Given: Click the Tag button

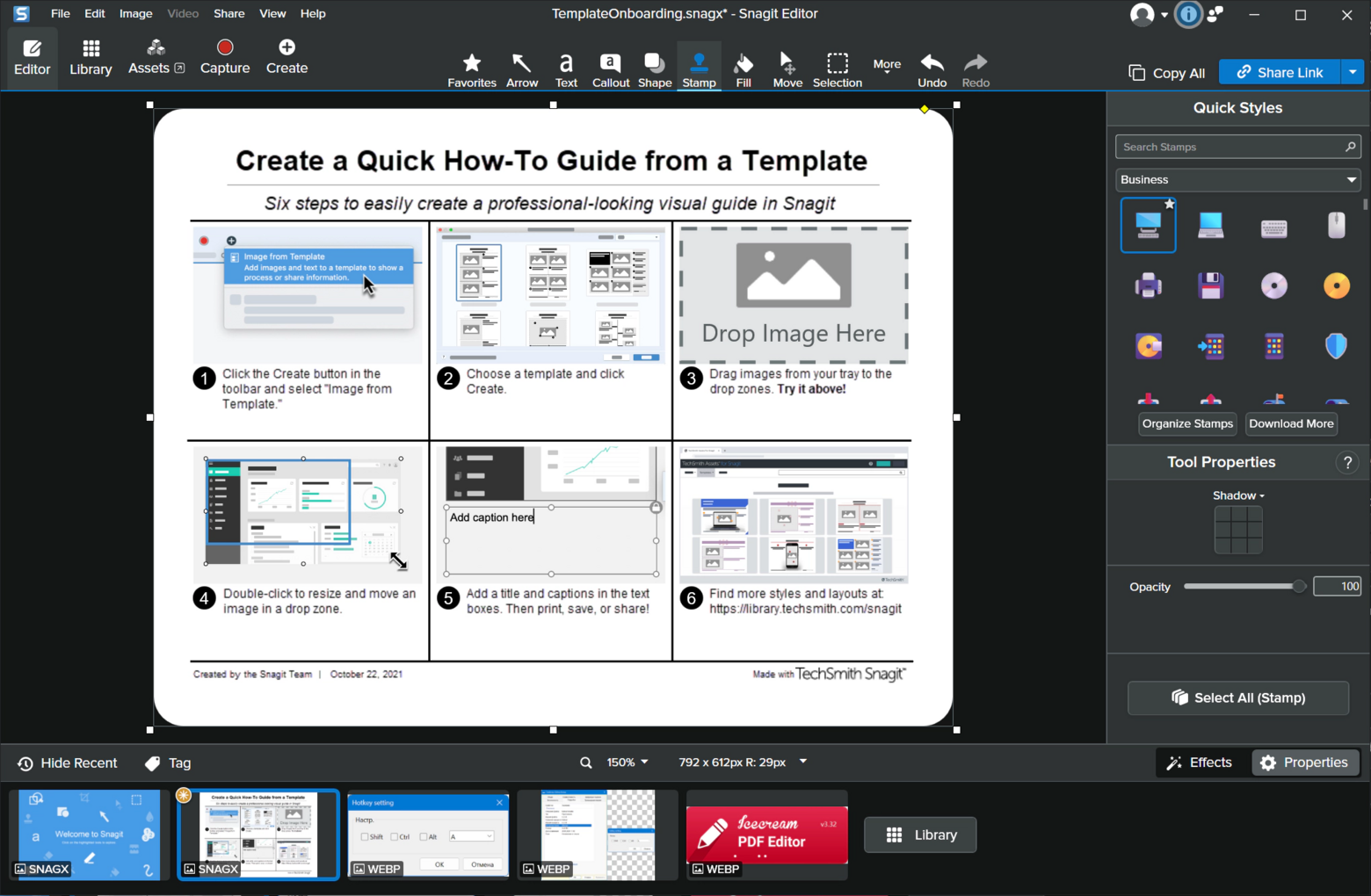Looking at the screenshot, I should 168,763.
